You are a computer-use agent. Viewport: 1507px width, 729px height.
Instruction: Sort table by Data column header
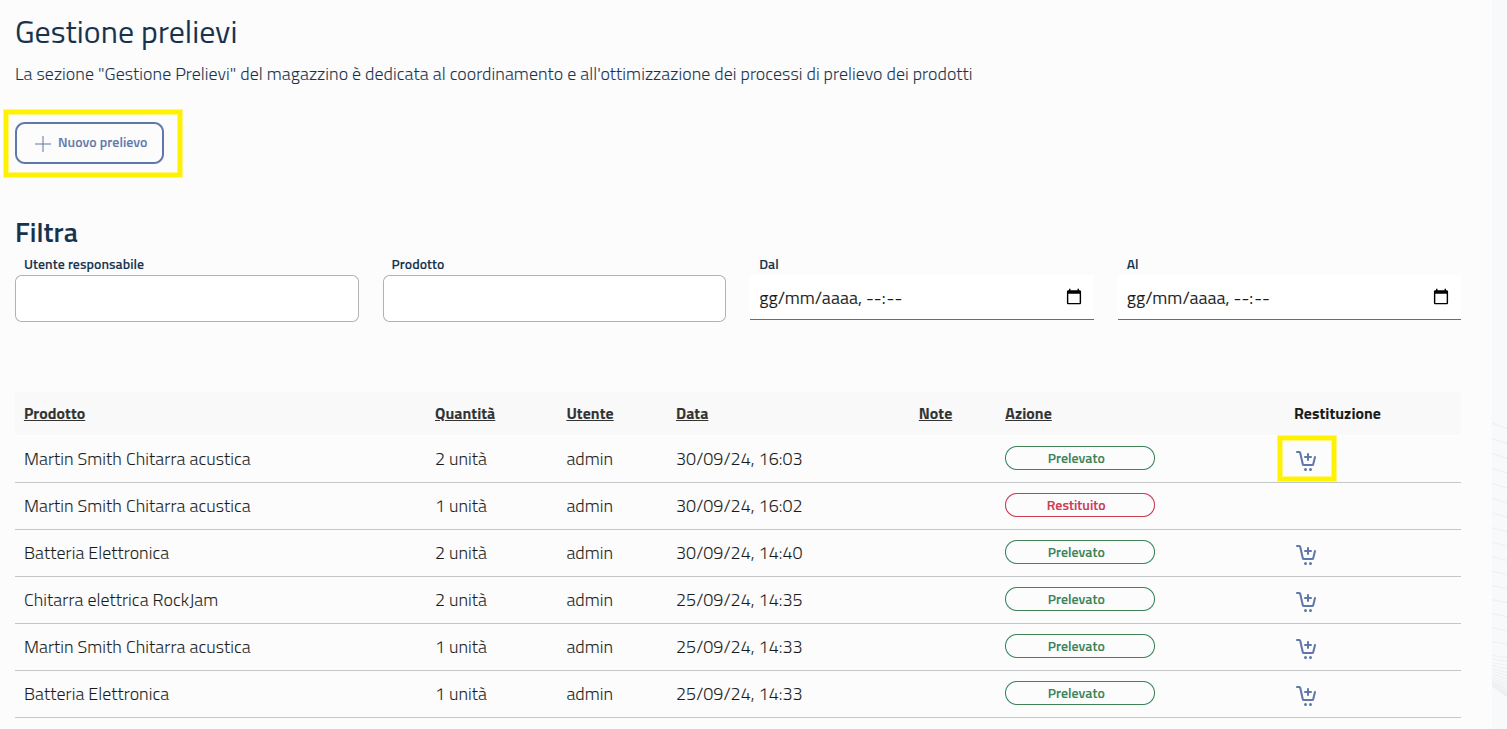click(692, 414)
